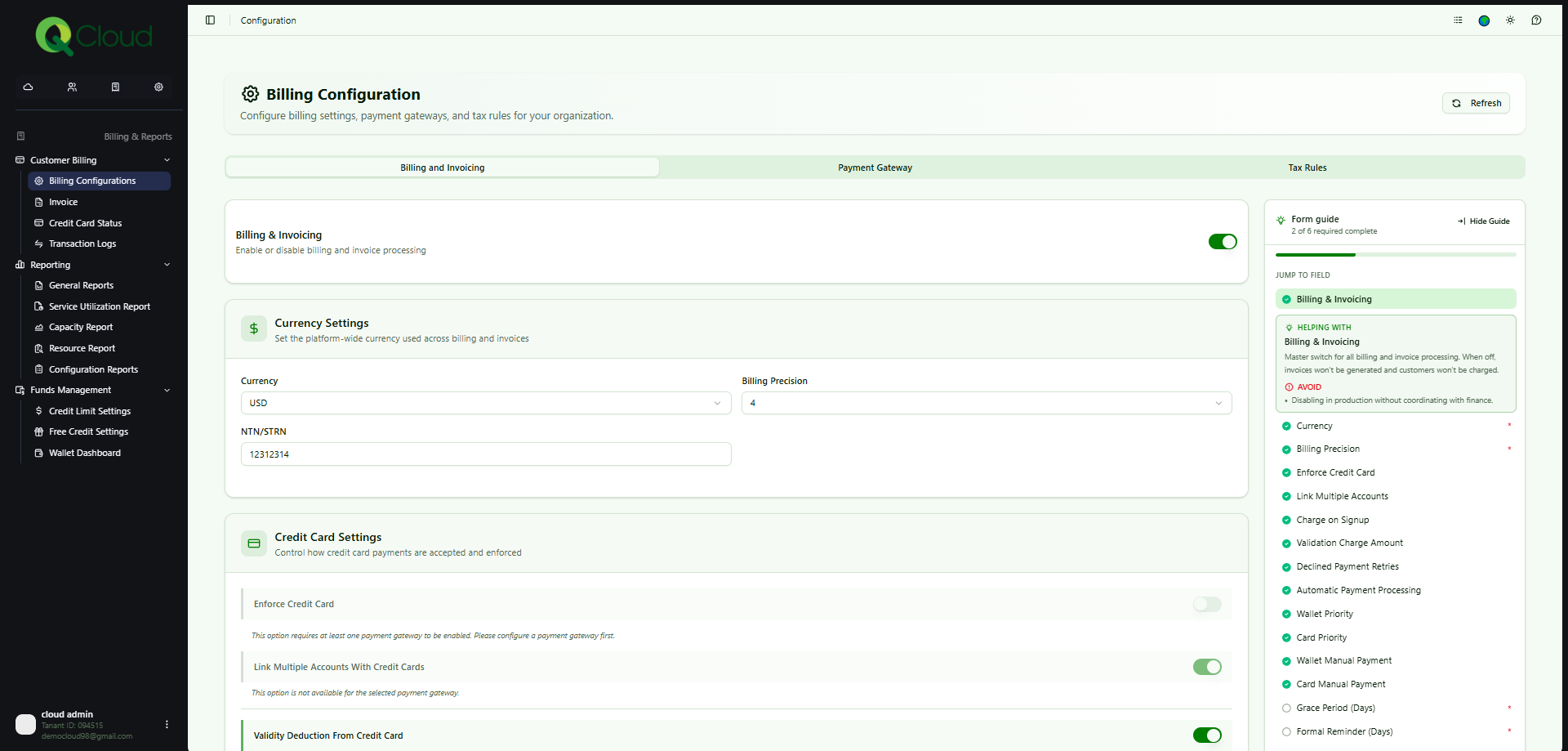This screenshot has width=1568, height=751.
Task: Jump to Billing Precision in guide
Action: tap(1396, 449)
